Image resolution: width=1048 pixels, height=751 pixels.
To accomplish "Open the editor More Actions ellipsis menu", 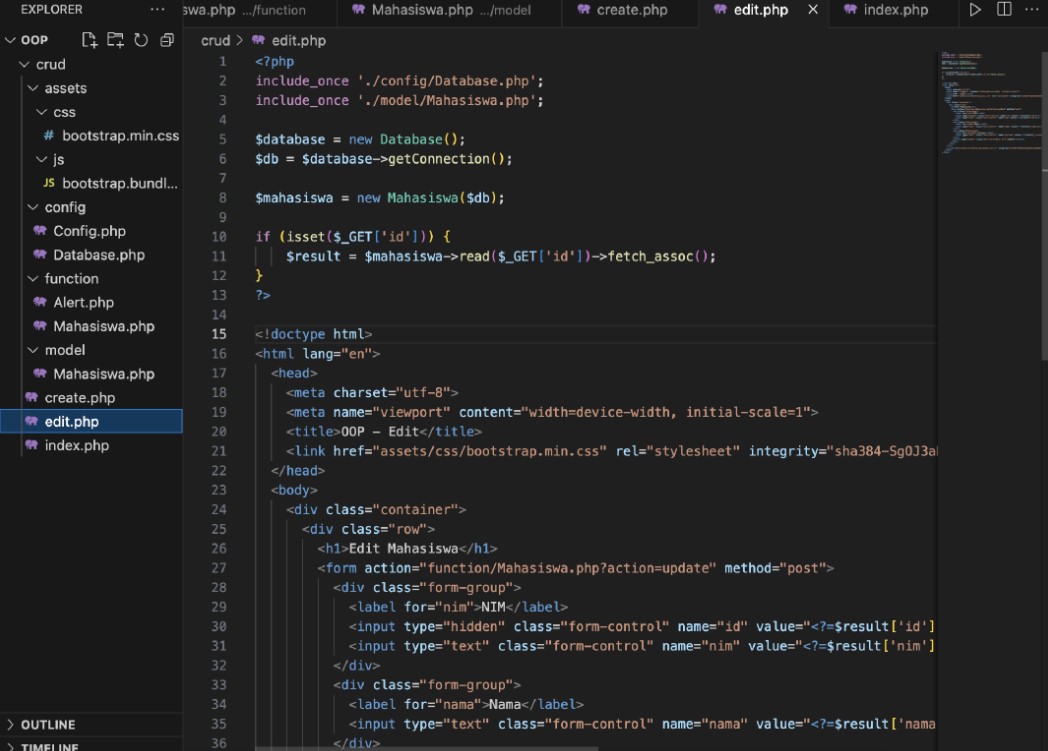I will click(1032, 9).
